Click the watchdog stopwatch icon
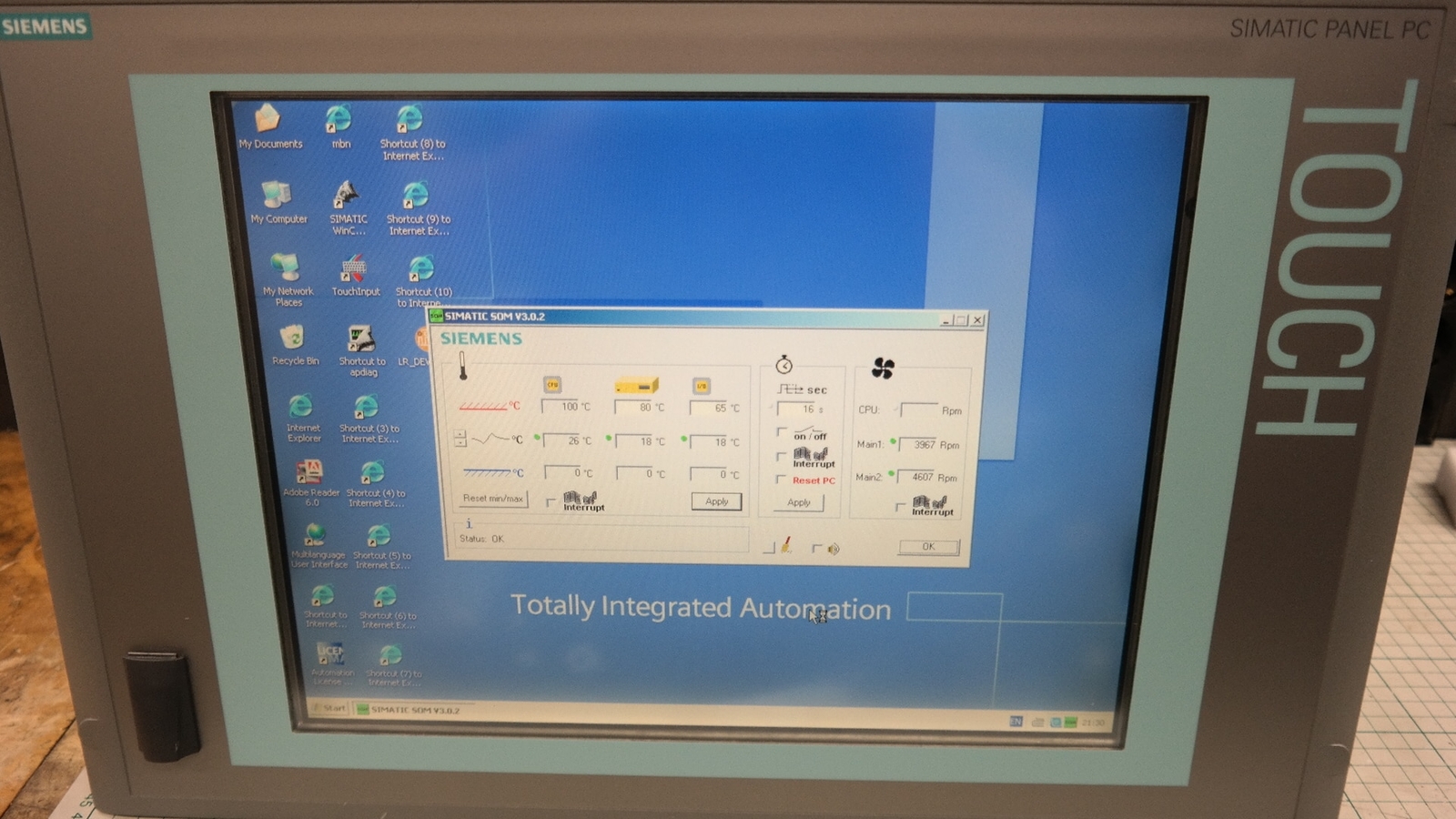 pos(784,365)
